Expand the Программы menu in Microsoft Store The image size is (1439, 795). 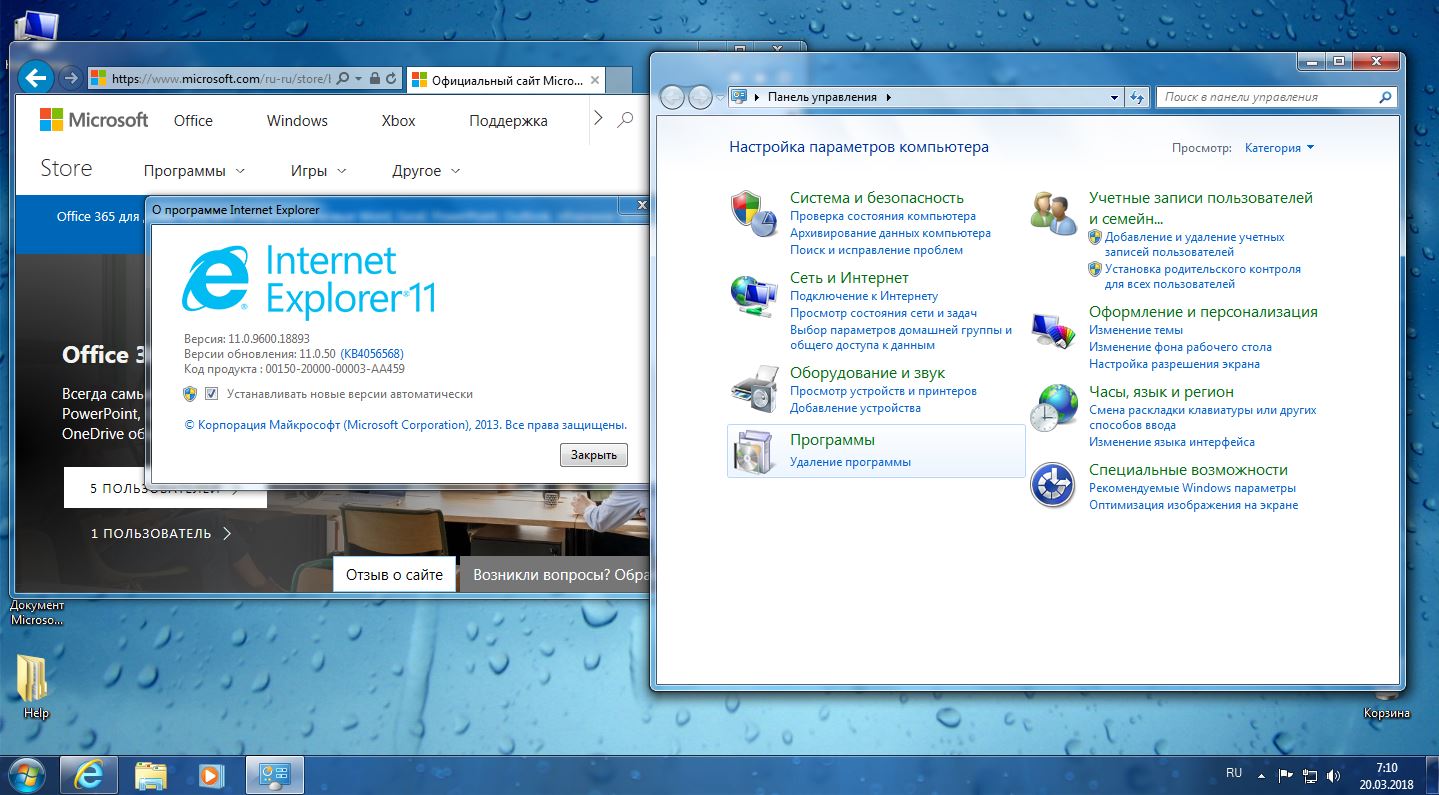(194, 171)
